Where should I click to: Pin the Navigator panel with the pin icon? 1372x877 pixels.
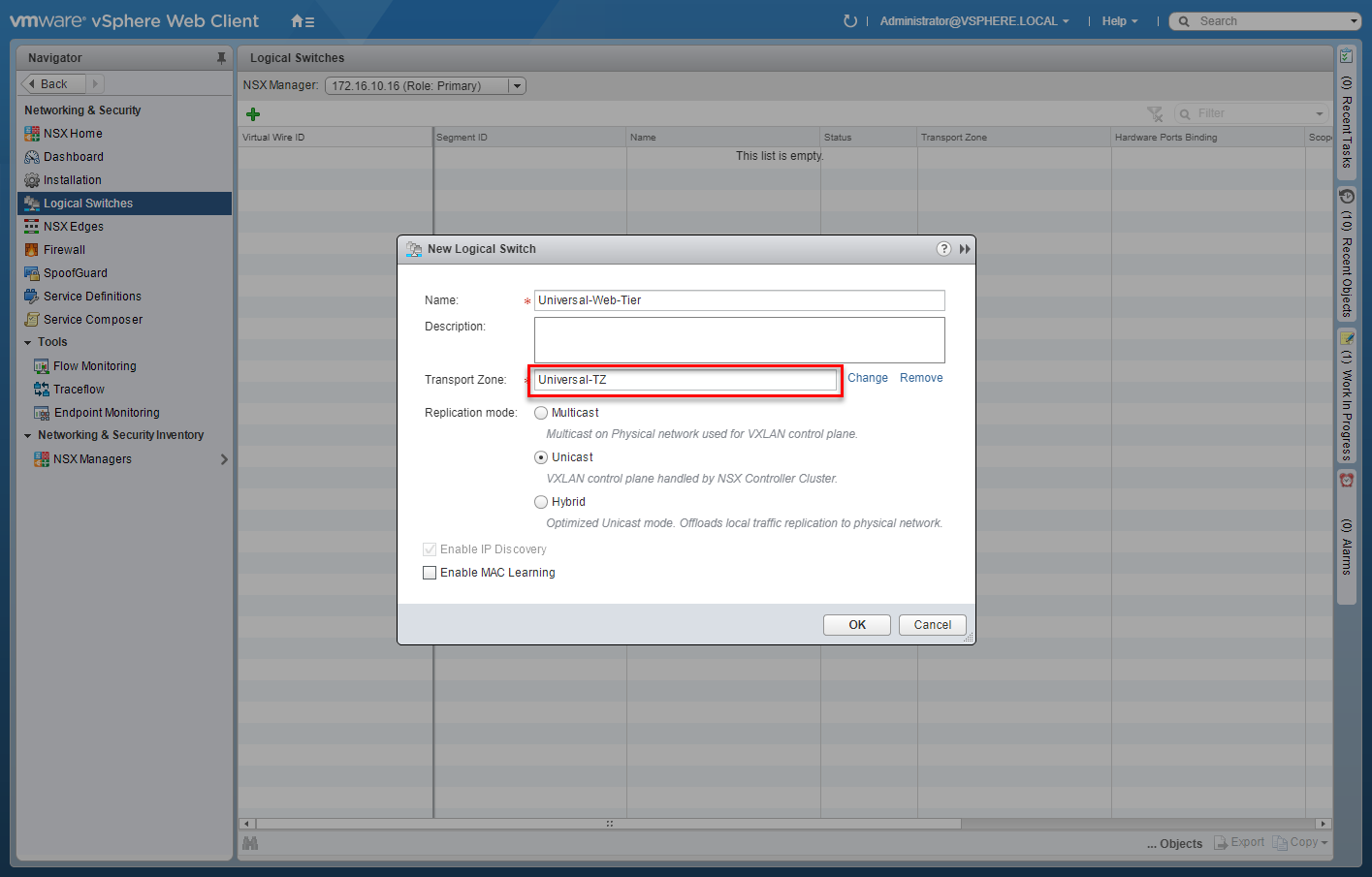tap(221, 58)
